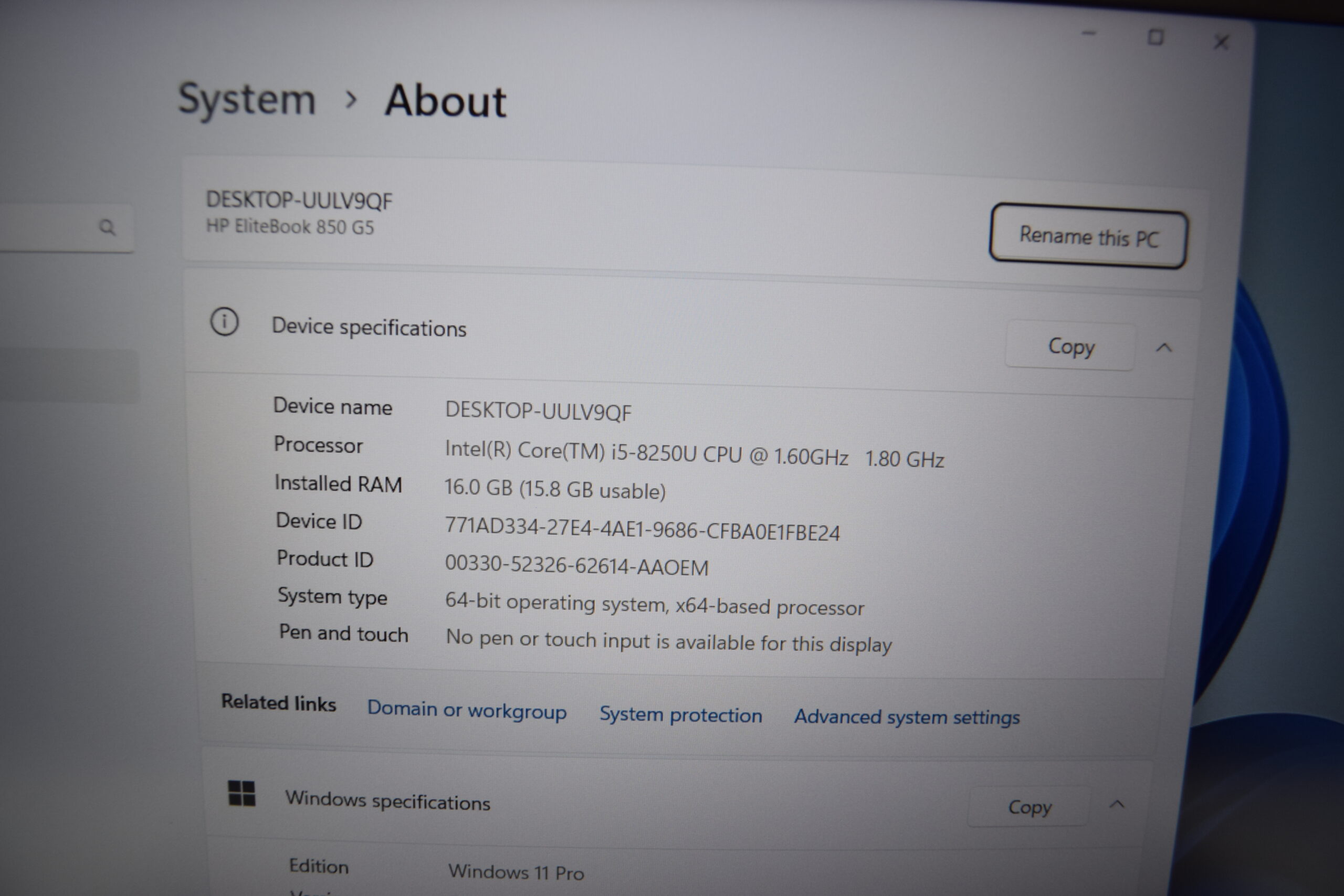Image resolution: width=1344 pixels, height=896 pixels.
Task: Collapse the Device specifications section
Action: click(x=1164, y=347)
